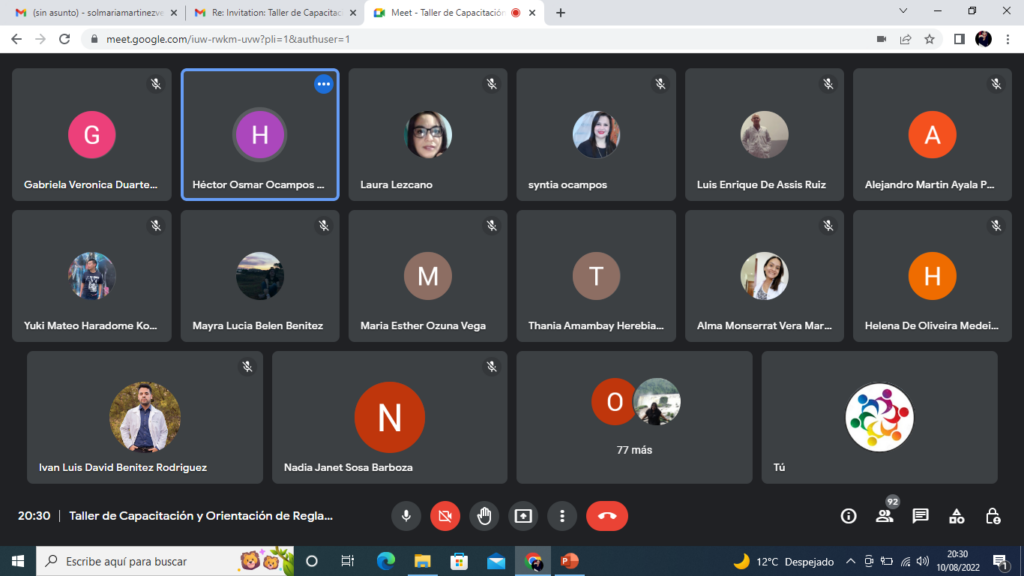The width and height of the screenshot is (1024, 576).
Task: Open PowerPoint from the taskbar
Action: click(570, 561)
